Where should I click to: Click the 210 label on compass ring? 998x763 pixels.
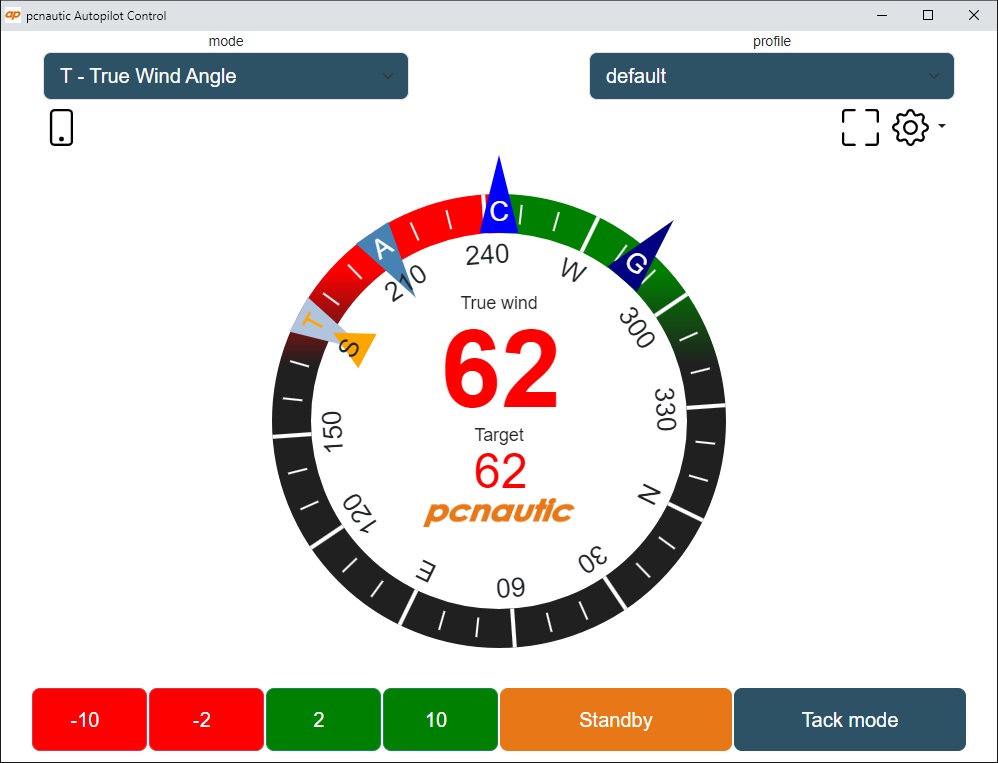tap(405, 283)
